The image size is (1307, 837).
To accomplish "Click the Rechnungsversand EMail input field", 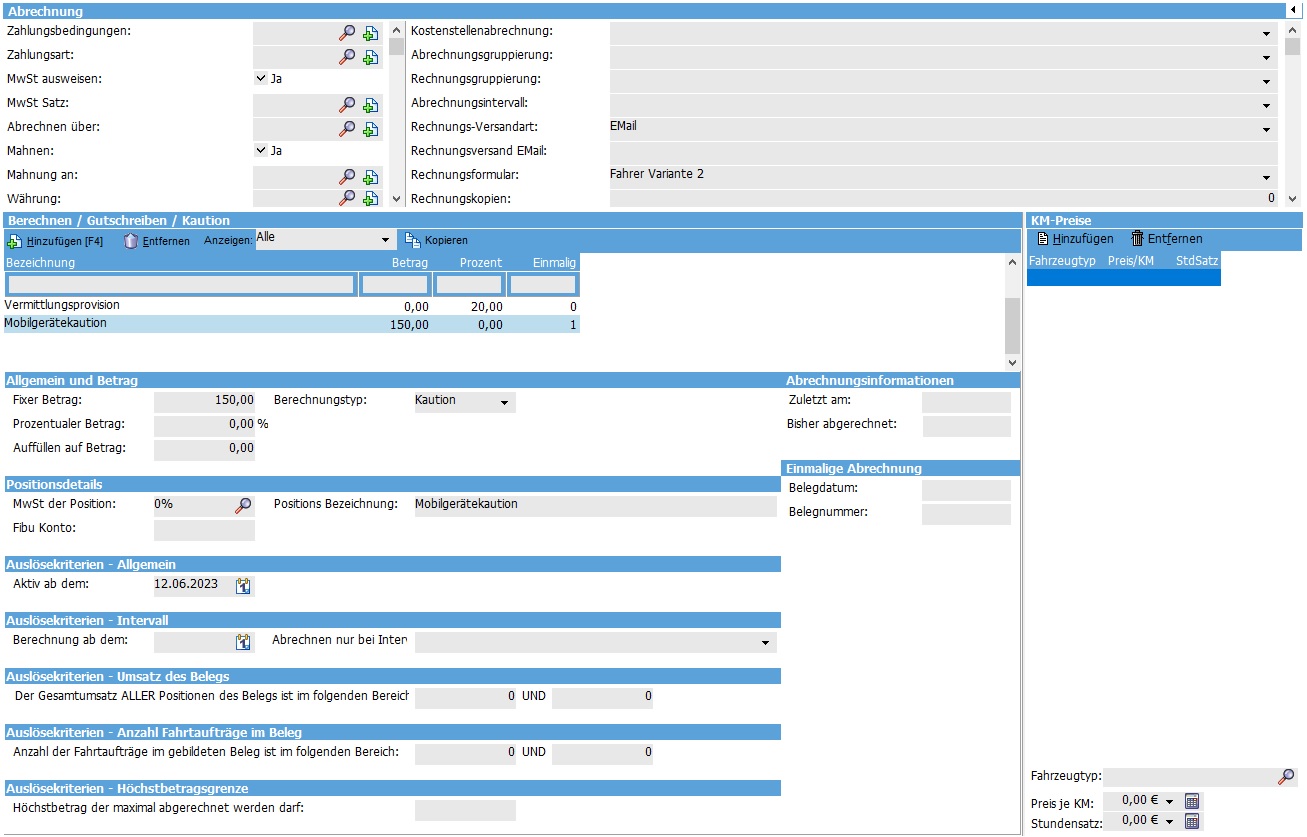I will point(943,153).
